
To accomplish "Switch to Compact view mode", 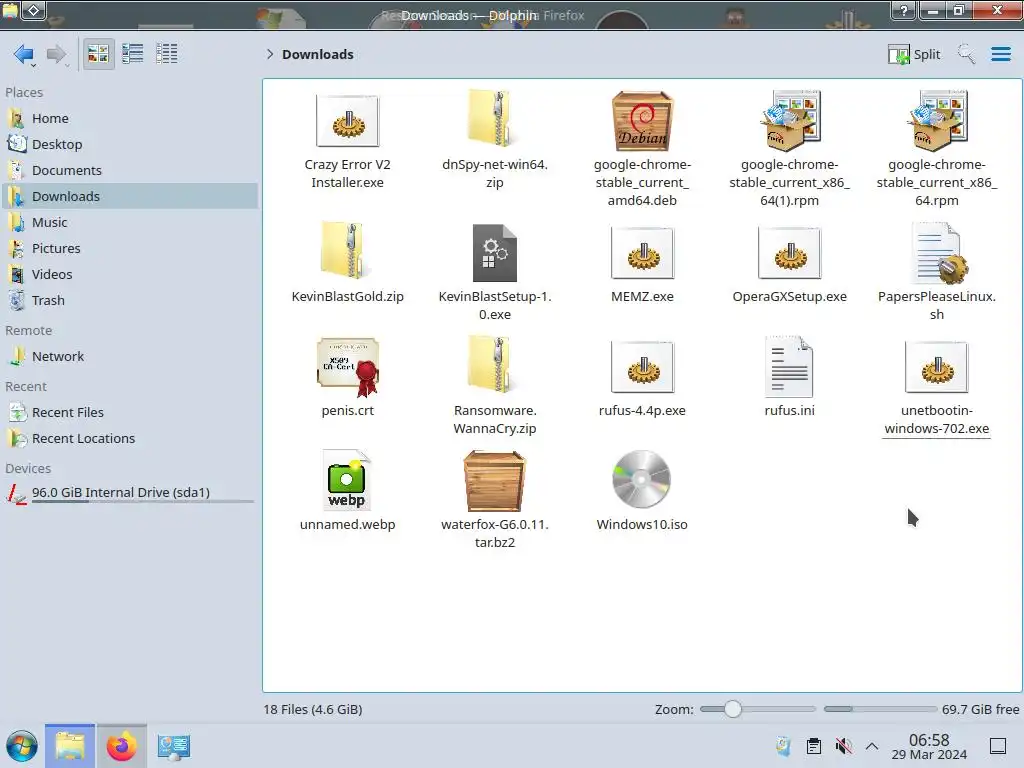I will tap(133, 54).
